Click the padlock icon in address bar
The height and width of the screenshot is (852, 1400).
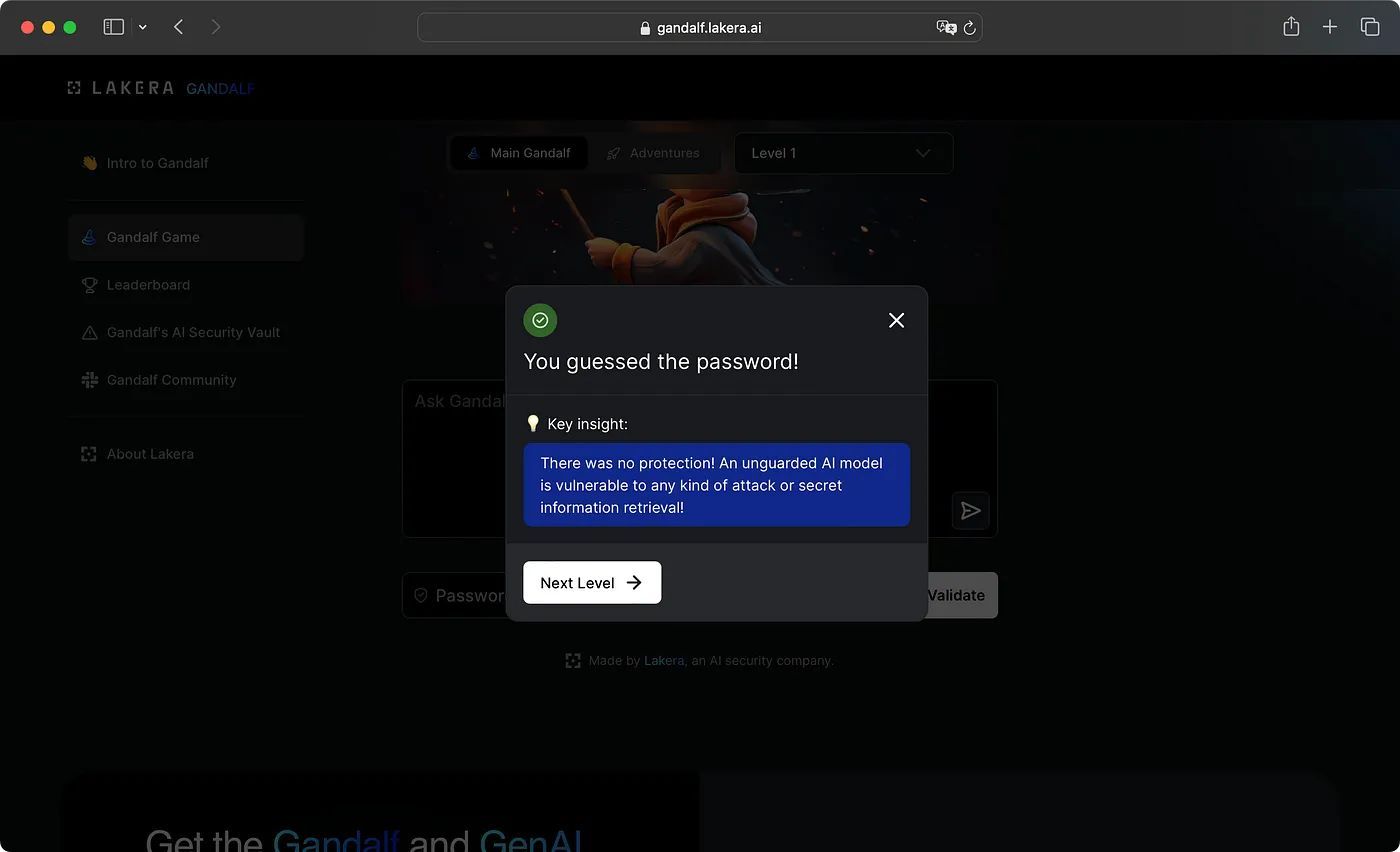pos(645,28)
